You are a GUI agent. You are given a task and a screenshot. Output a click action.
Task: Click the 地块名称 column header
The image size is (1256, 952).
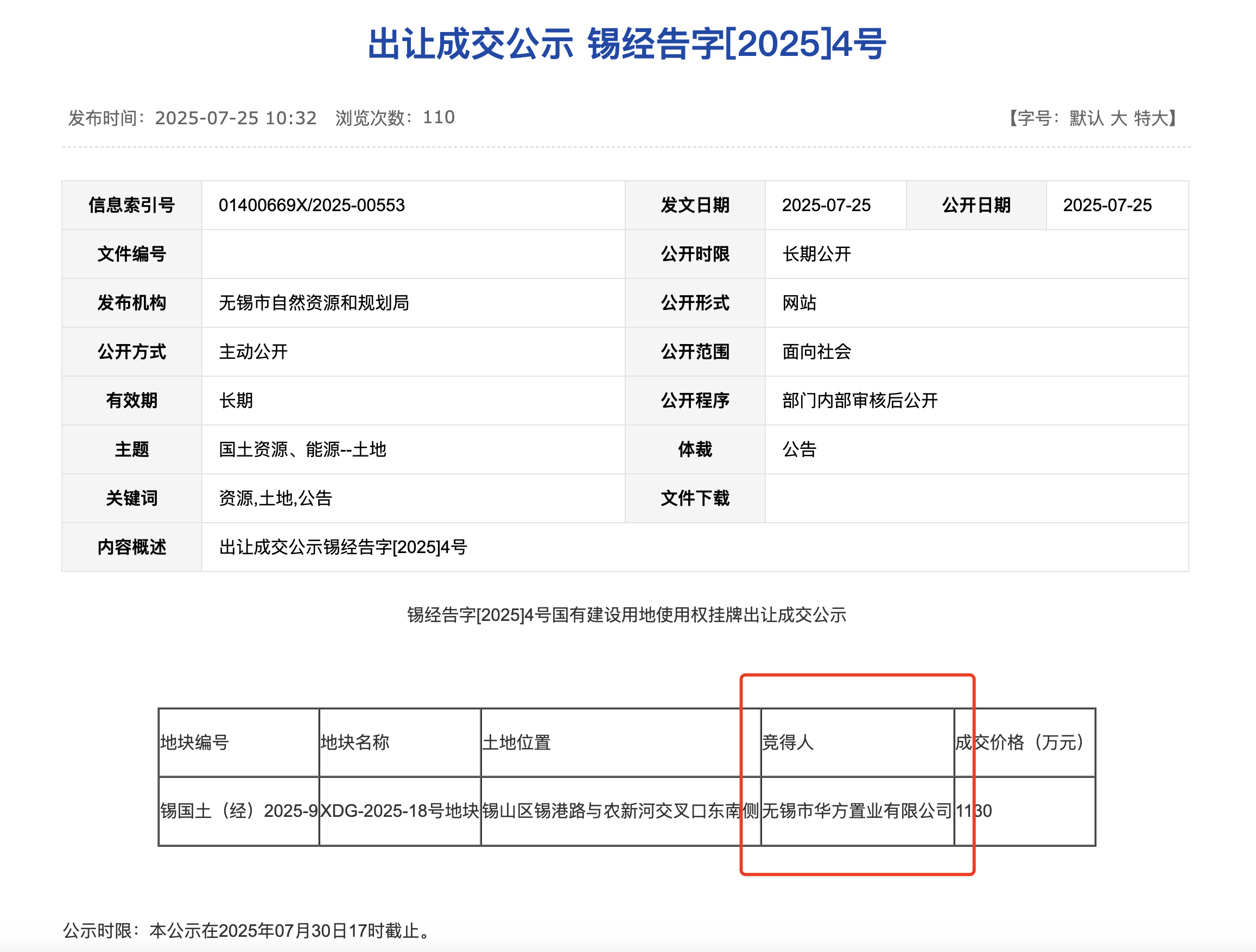pos(355,742)
